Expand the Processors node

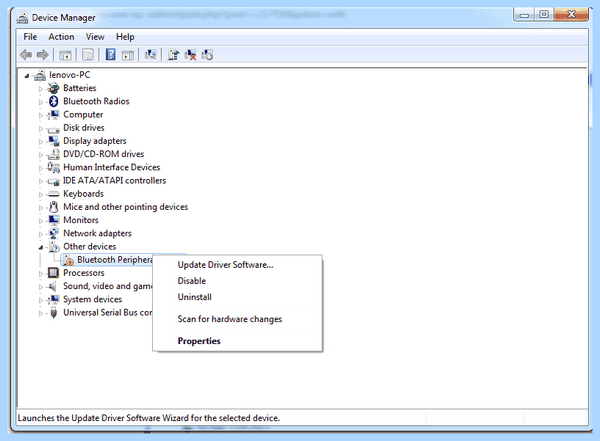pos(41,274)
